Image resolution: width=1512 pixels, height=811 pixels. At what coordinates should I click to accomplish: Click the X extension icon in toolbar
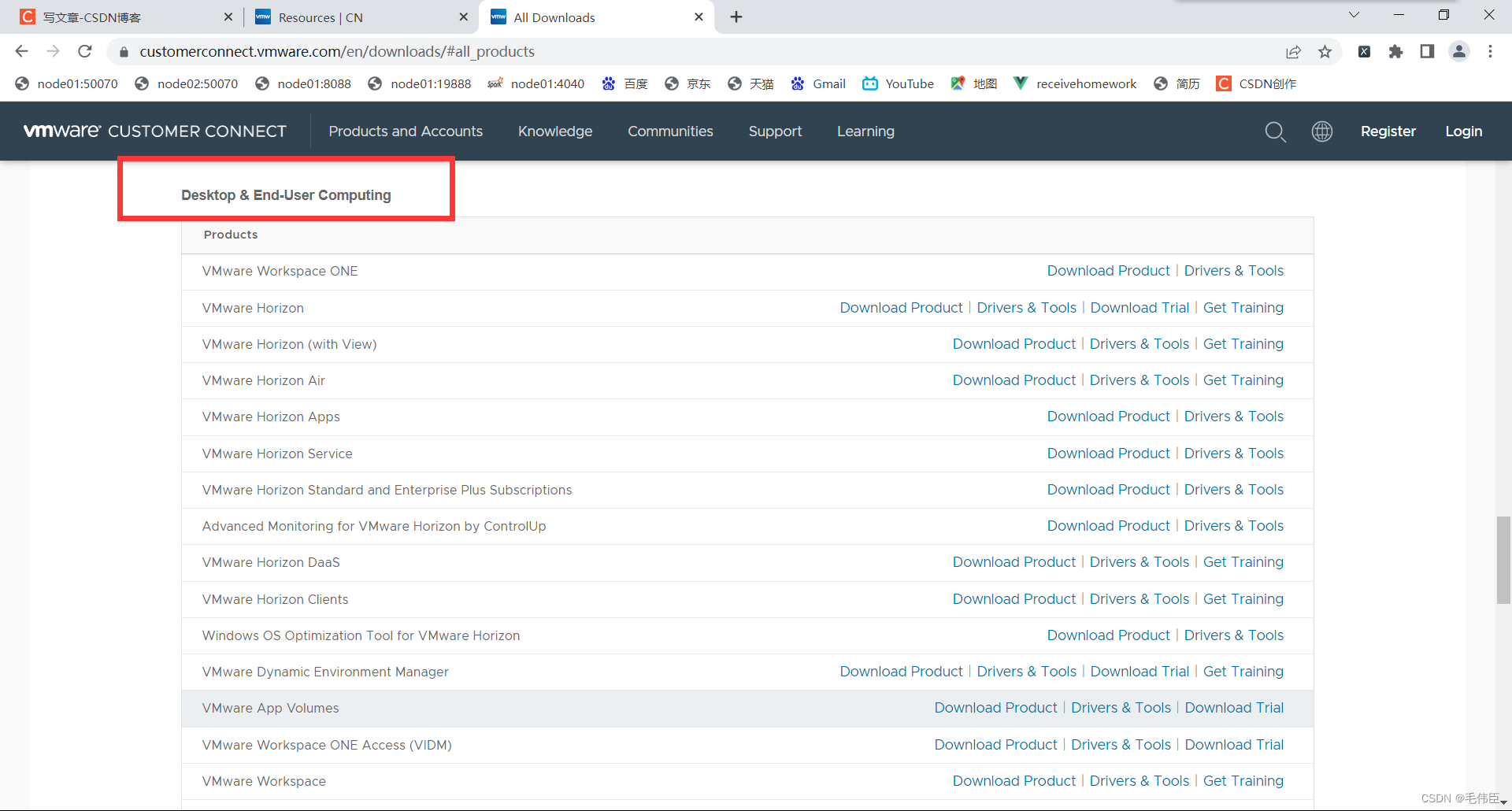coord(1364,51)
